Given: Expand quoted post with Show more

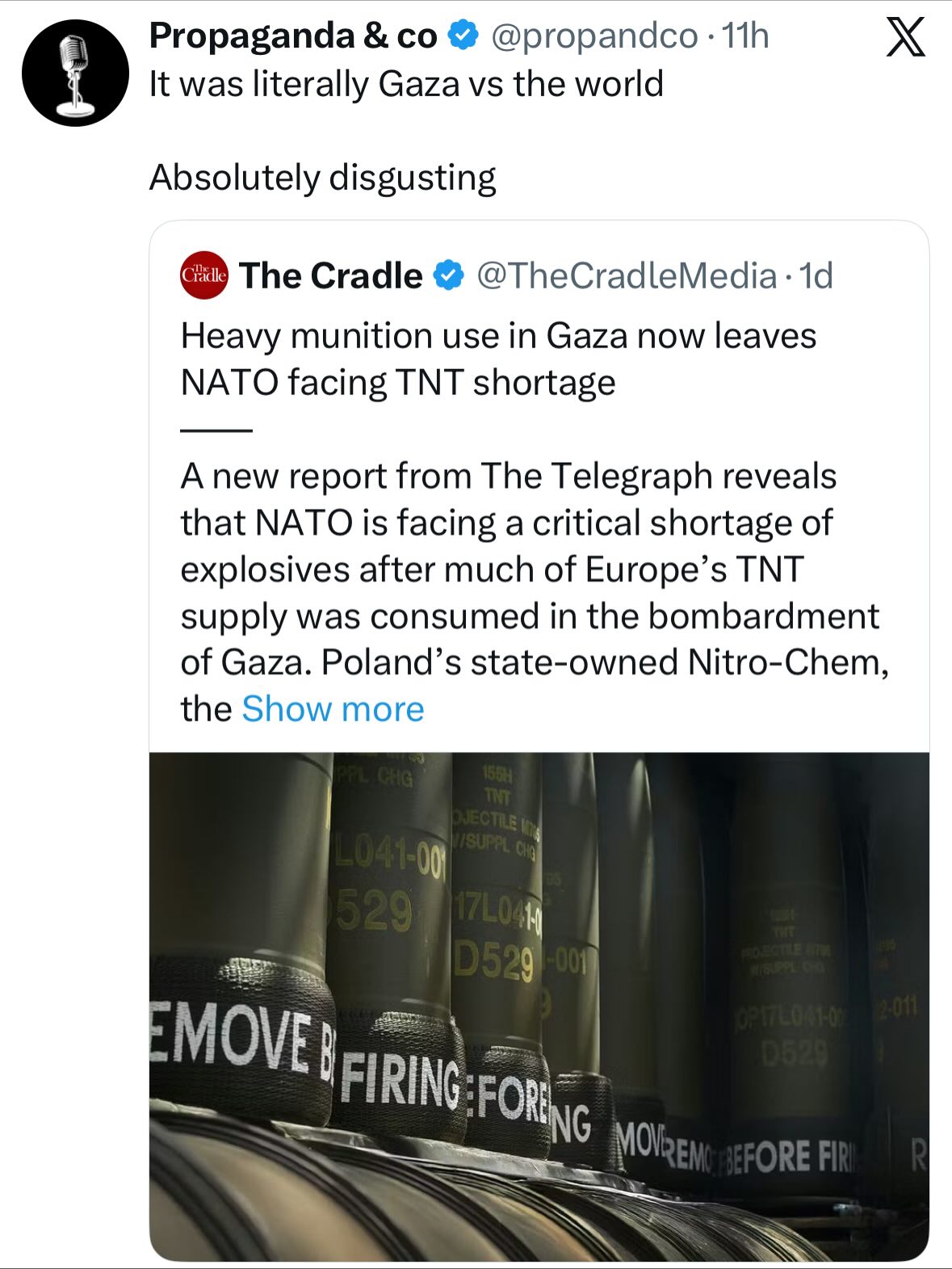Looking at the screenshot, I should (333, 709).
